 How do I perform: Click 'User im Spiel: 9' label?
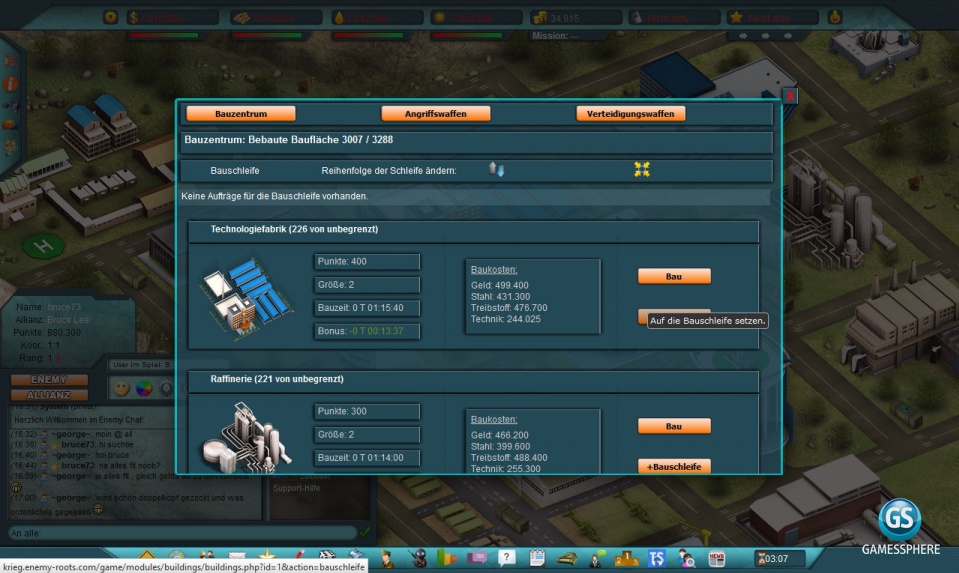click(x=142, y=364)
